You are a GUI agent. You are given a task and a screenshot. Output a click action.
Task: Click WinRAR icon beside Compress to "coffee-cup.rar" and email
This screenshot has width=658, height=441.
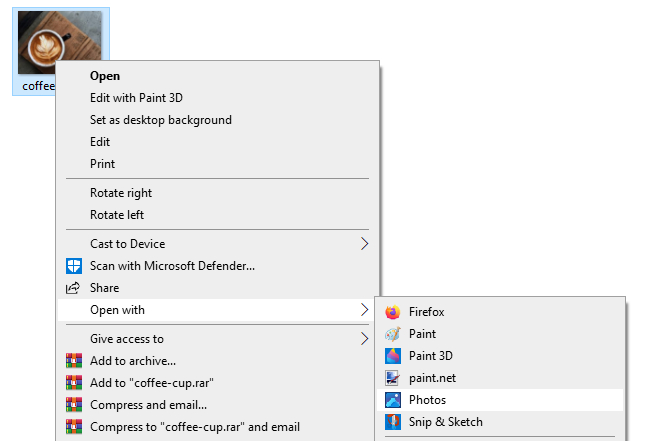coord(74,426)
